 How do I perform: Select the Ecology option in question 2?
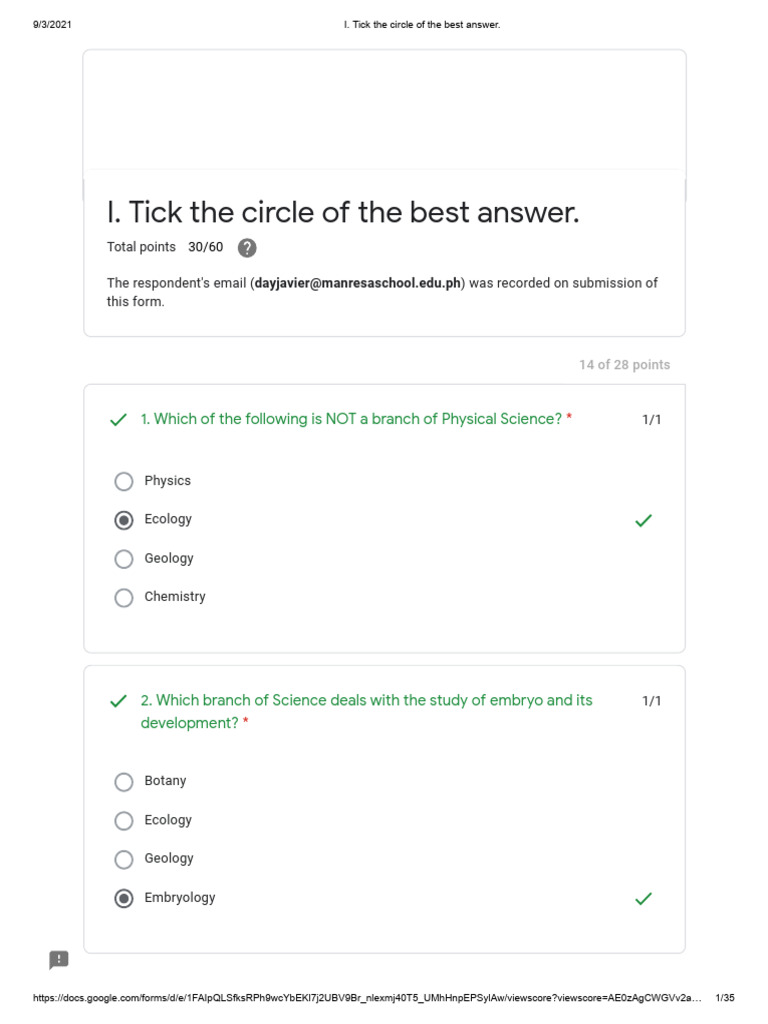coord(124,821)
